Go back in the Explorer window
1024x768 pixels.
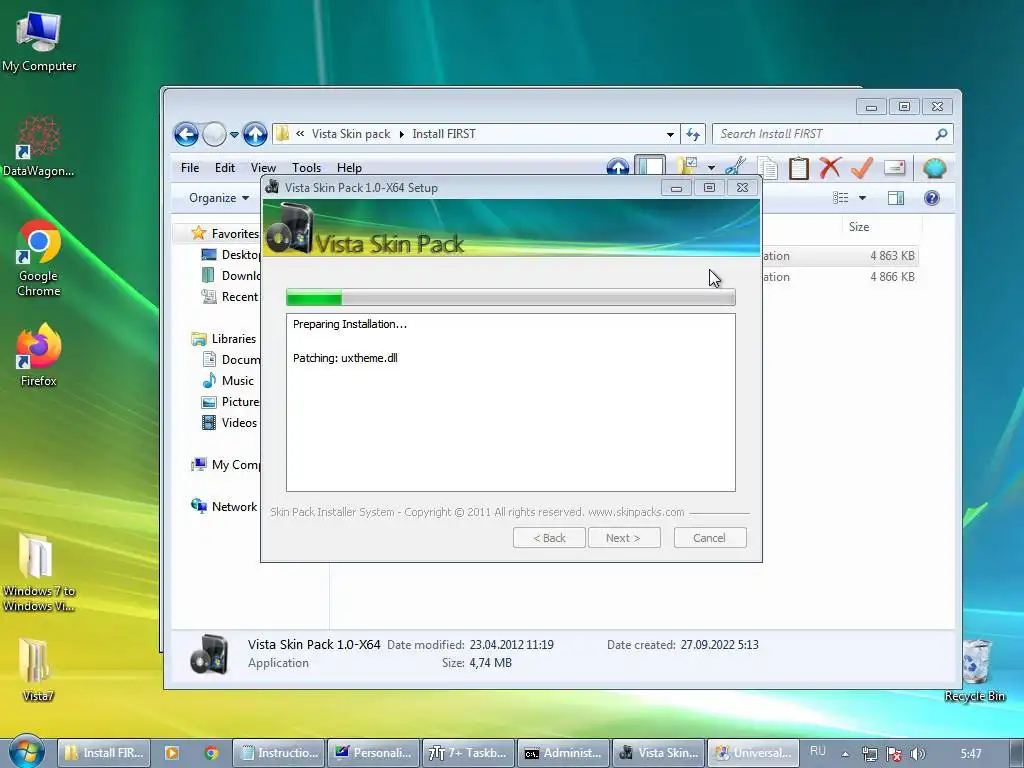coord(186,135)
